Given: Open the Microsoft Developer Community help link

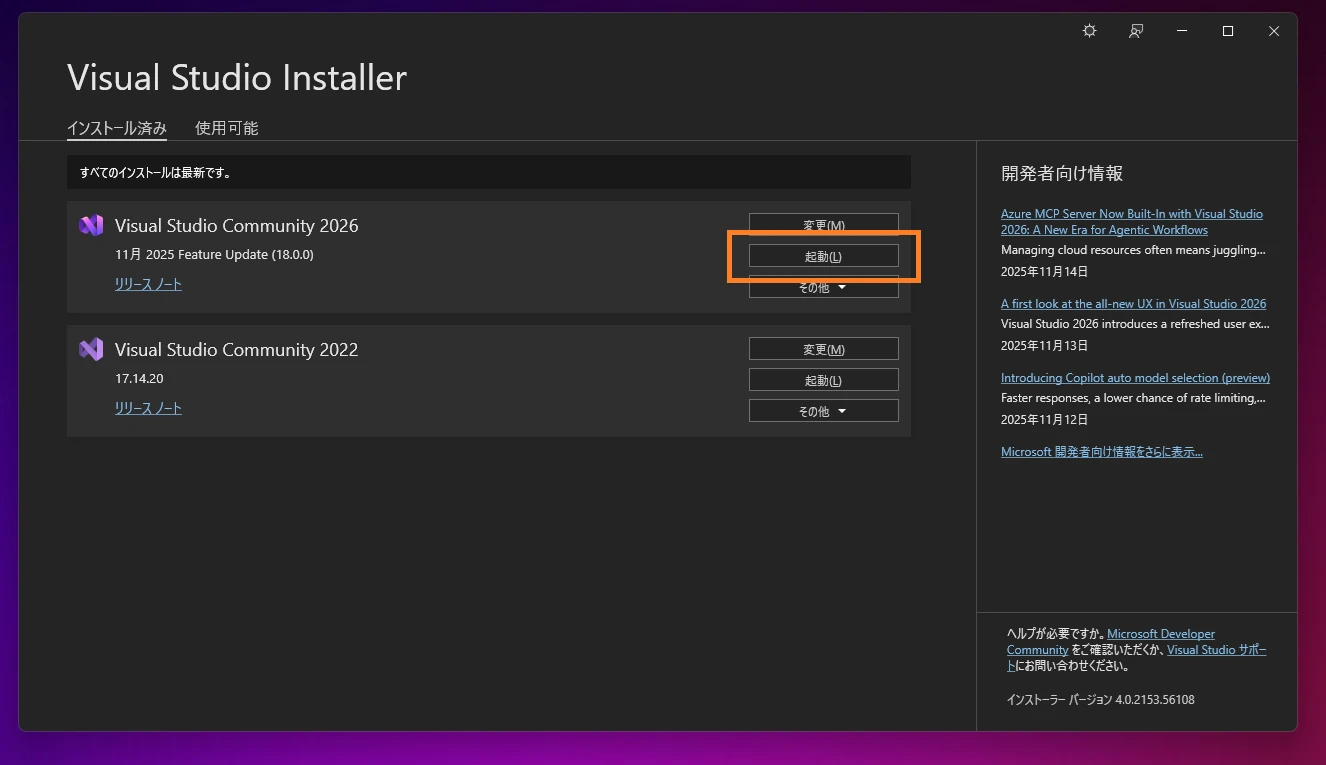Looking at the screenshot, I should pos(1160,633).
